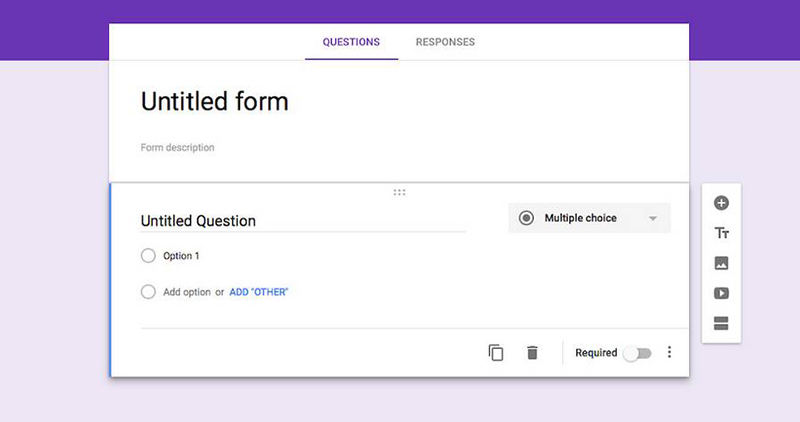Open the Multiple choice question type dropdown
Viewport: 800px width, 422px height.
589,218
